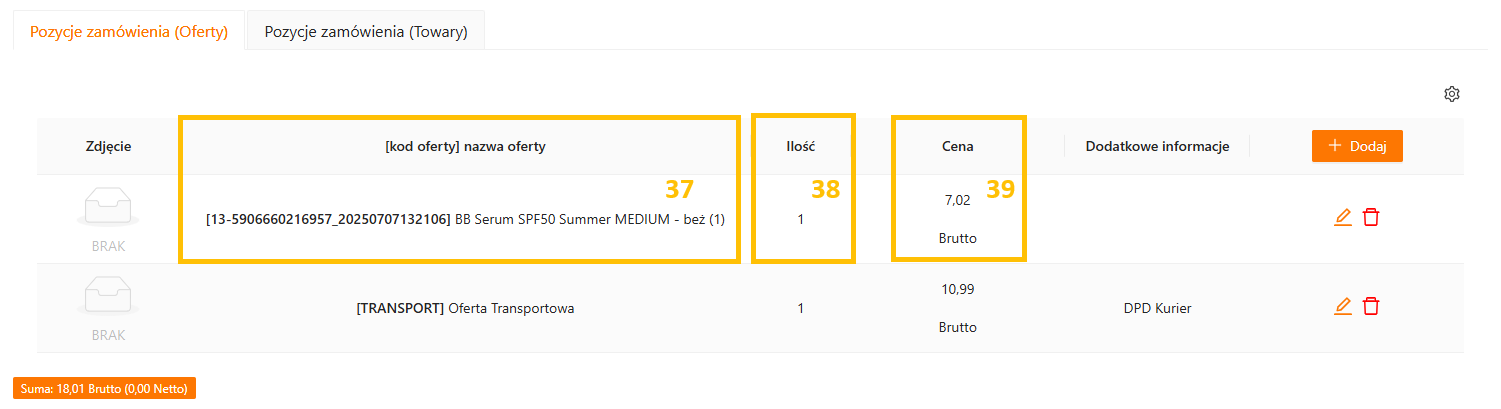1501x409 pixels.
Task: Edit the Oferta Transportowa row
Action: point(1343,307)
